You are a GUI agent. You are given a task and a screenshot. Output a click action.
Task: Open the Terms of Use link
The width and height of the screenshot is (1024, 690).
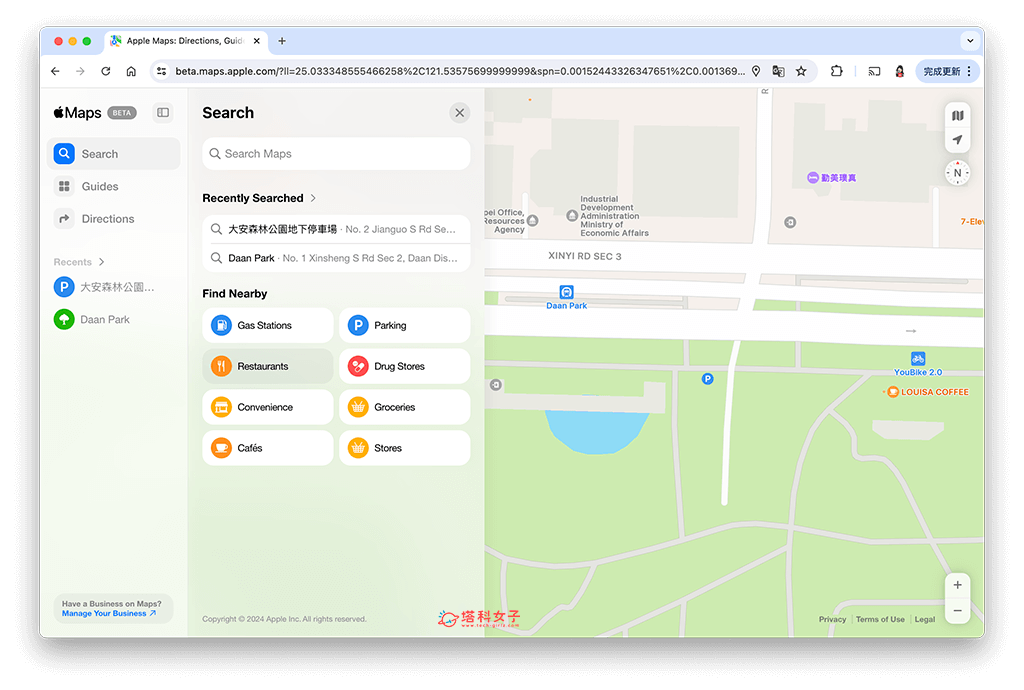pos(880,620)
